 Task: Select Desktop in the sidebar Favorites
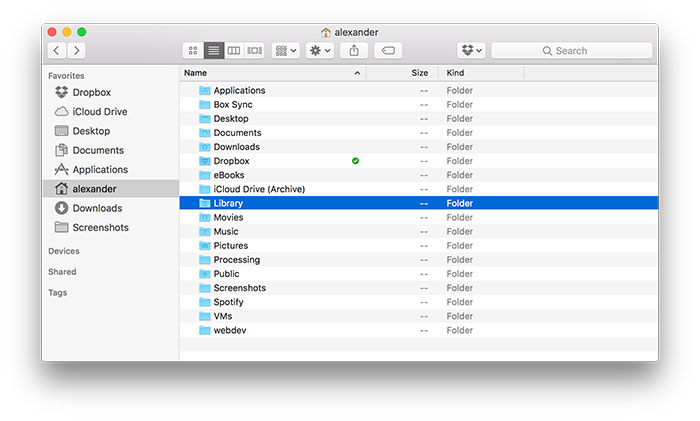coord(111,131)
